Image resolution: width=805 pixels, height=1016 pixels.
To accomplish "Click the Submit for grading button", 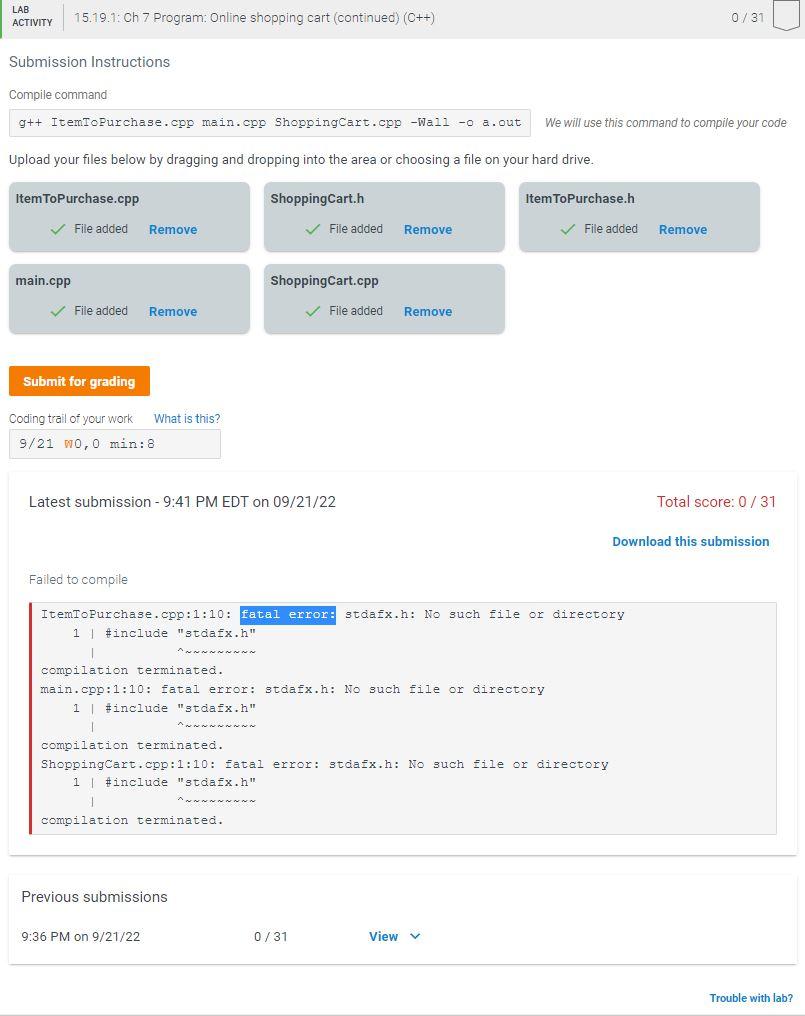I will pyautogui.click(x=79, y=381).
